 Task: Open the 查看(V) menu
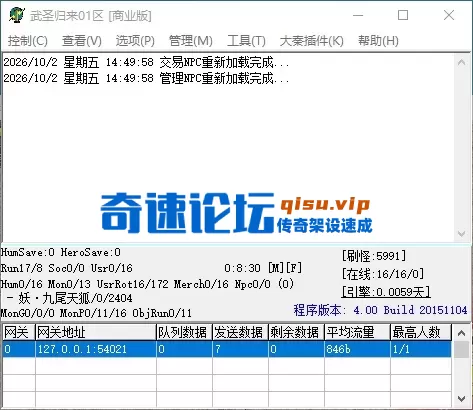tap(82, 41)
